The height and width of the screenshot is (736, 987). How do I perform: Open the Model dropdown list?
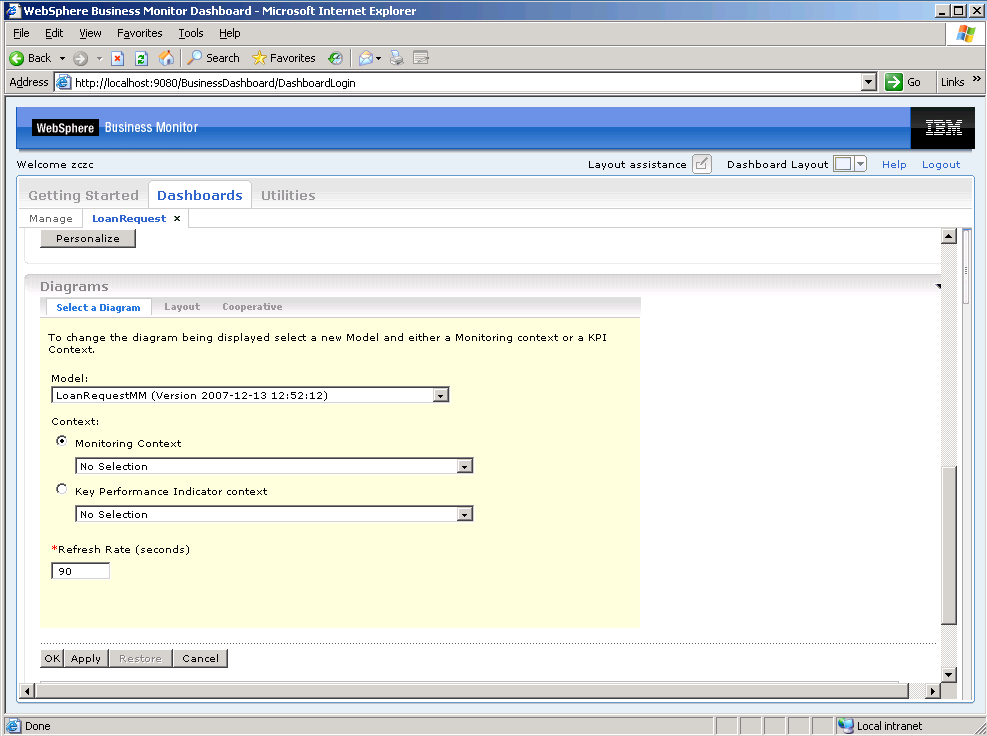coord(441,395)
